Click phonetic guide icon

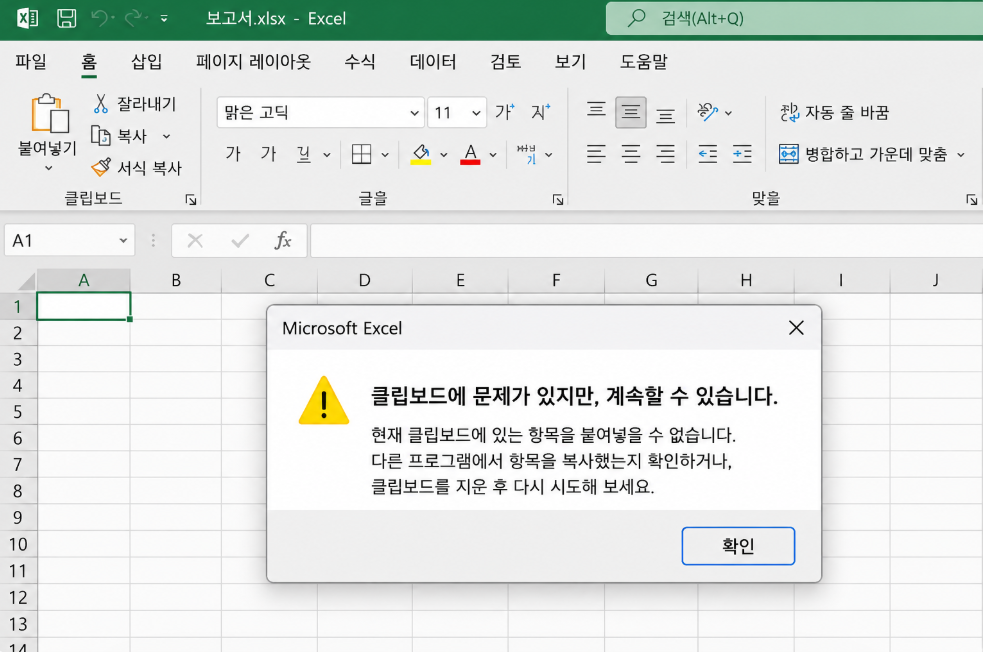[x=527, y=154]
